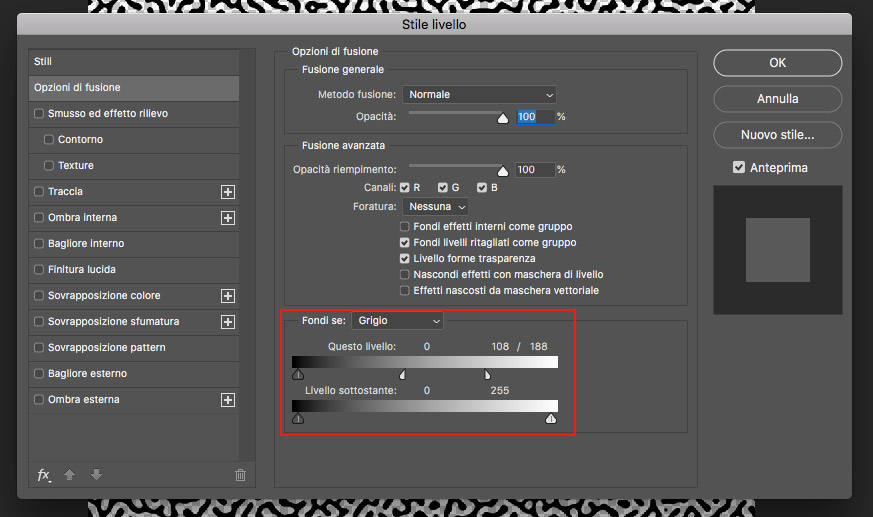This screenshot has height=517, width=873.
Task: Click the Opacità value field
Action: pyautogui.click(x=535, y=117)
